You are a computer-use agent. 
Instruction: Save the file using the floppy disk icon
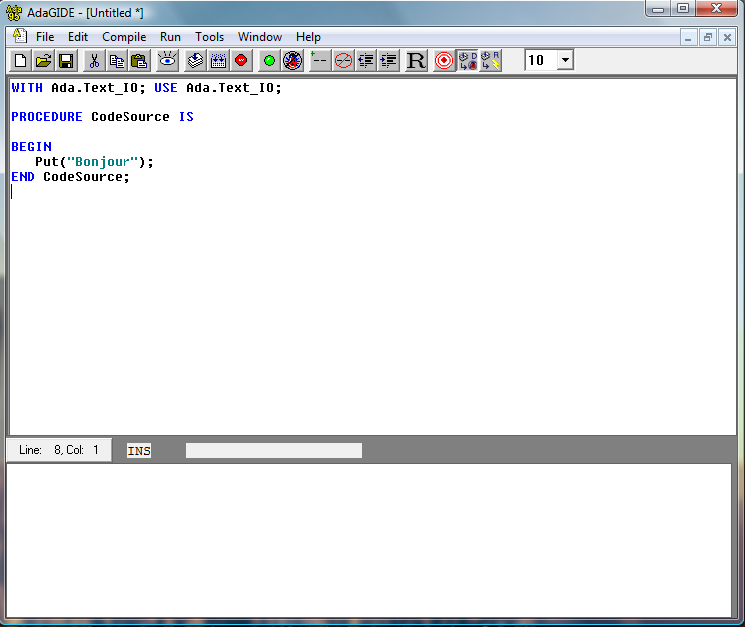[66, 61]
